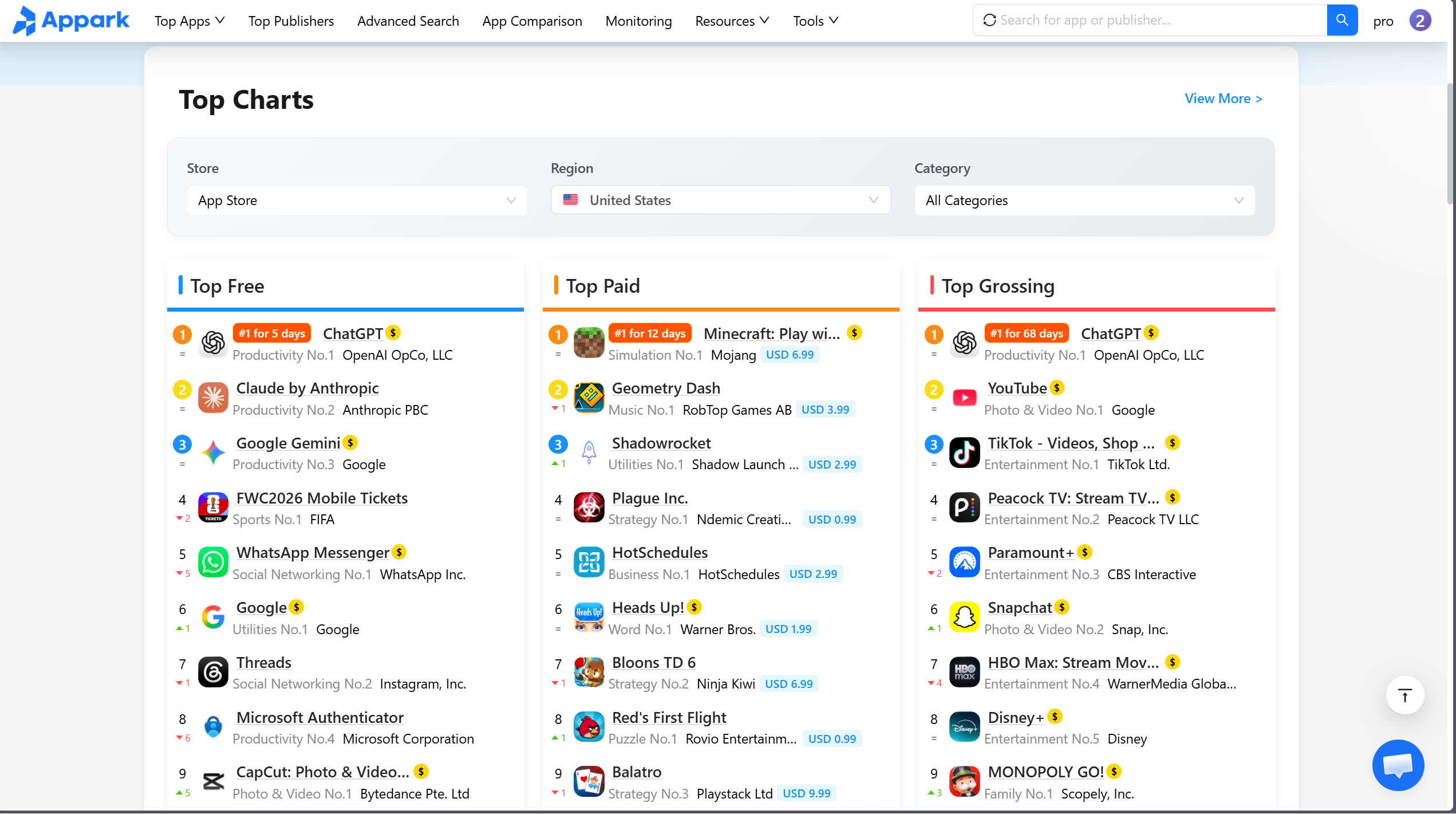This screenshot has height=814, width=1456.
Task: Expand the Resources menu
Action: point(732,21)
